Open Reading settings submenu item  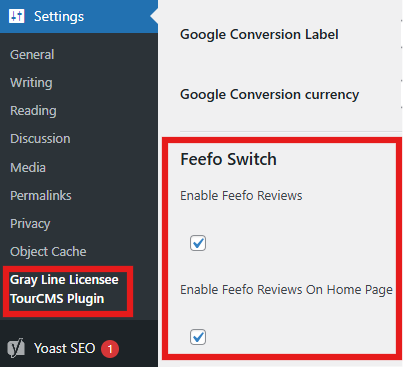(33, 111)
